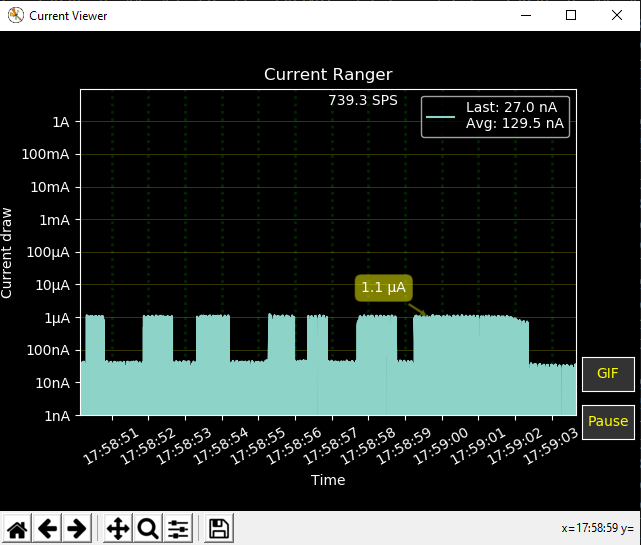Click the 'Last: 27.0 nA' legend text
Viewport: 641px width, 545px height.
pos(511,107)
